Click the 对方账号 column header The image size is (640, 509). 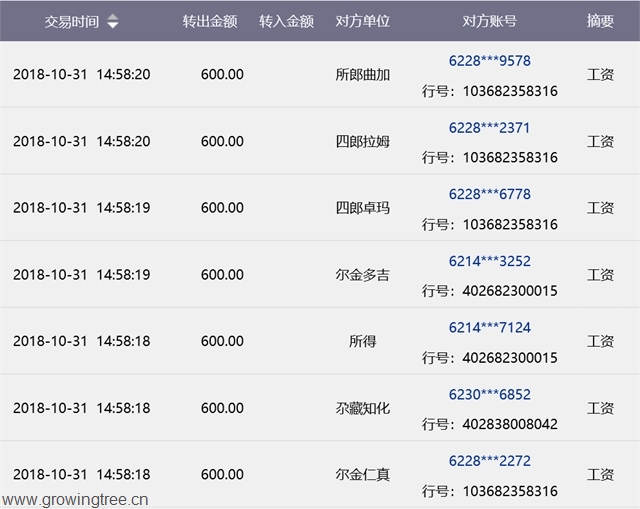pyautogui.click(x=490, y=21)
